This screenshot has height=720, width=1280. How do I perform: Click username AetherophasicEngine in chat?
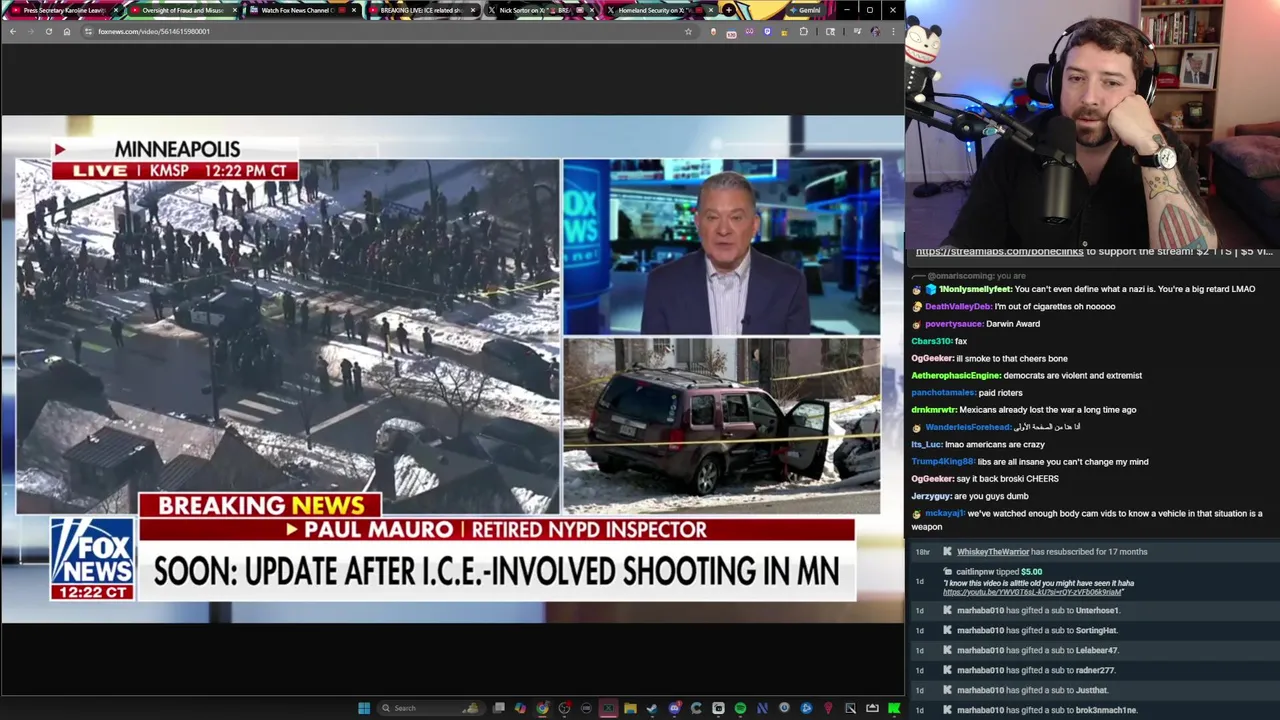click(x=956, y=375)
